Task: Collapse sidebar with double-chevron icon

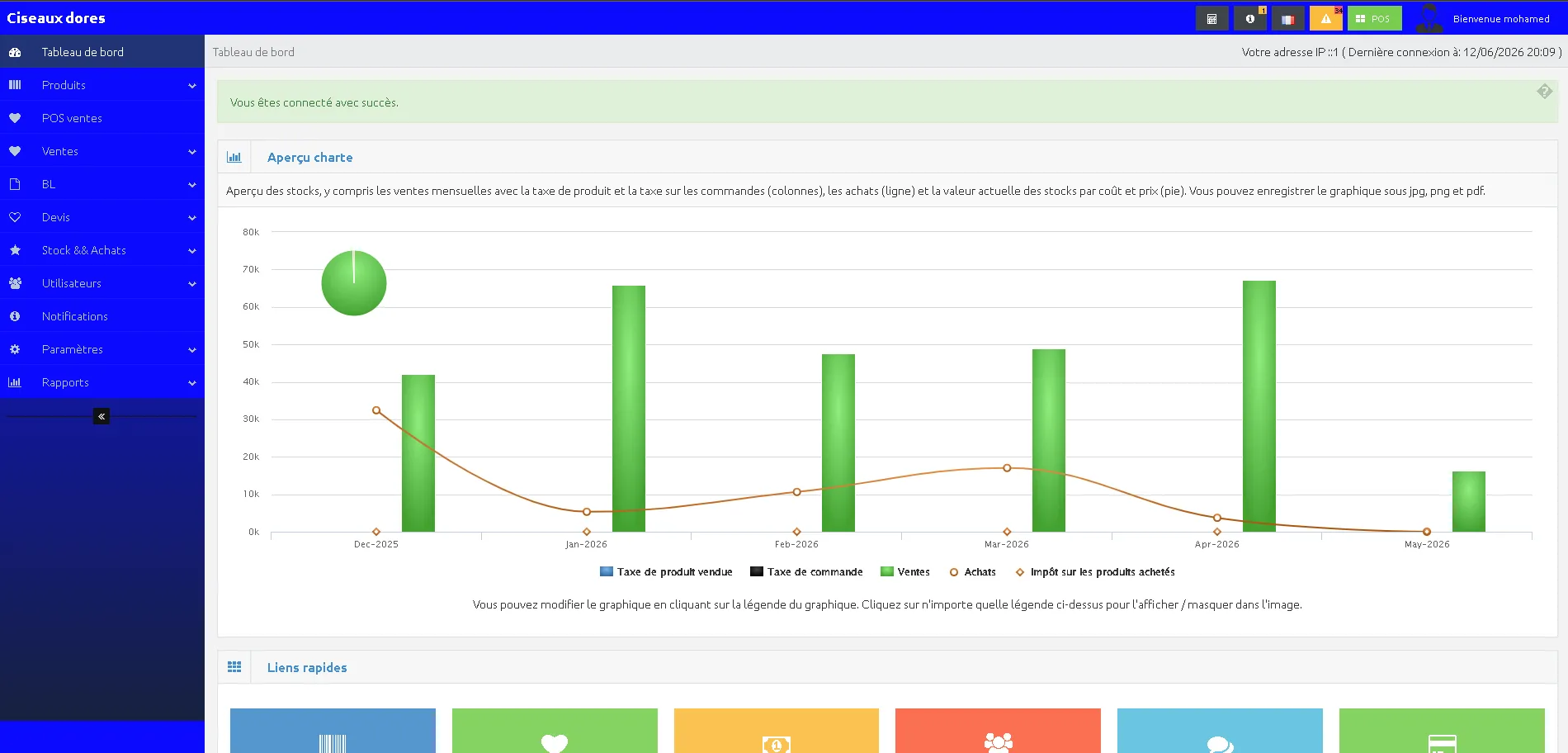Action: [x=102, y=416]
